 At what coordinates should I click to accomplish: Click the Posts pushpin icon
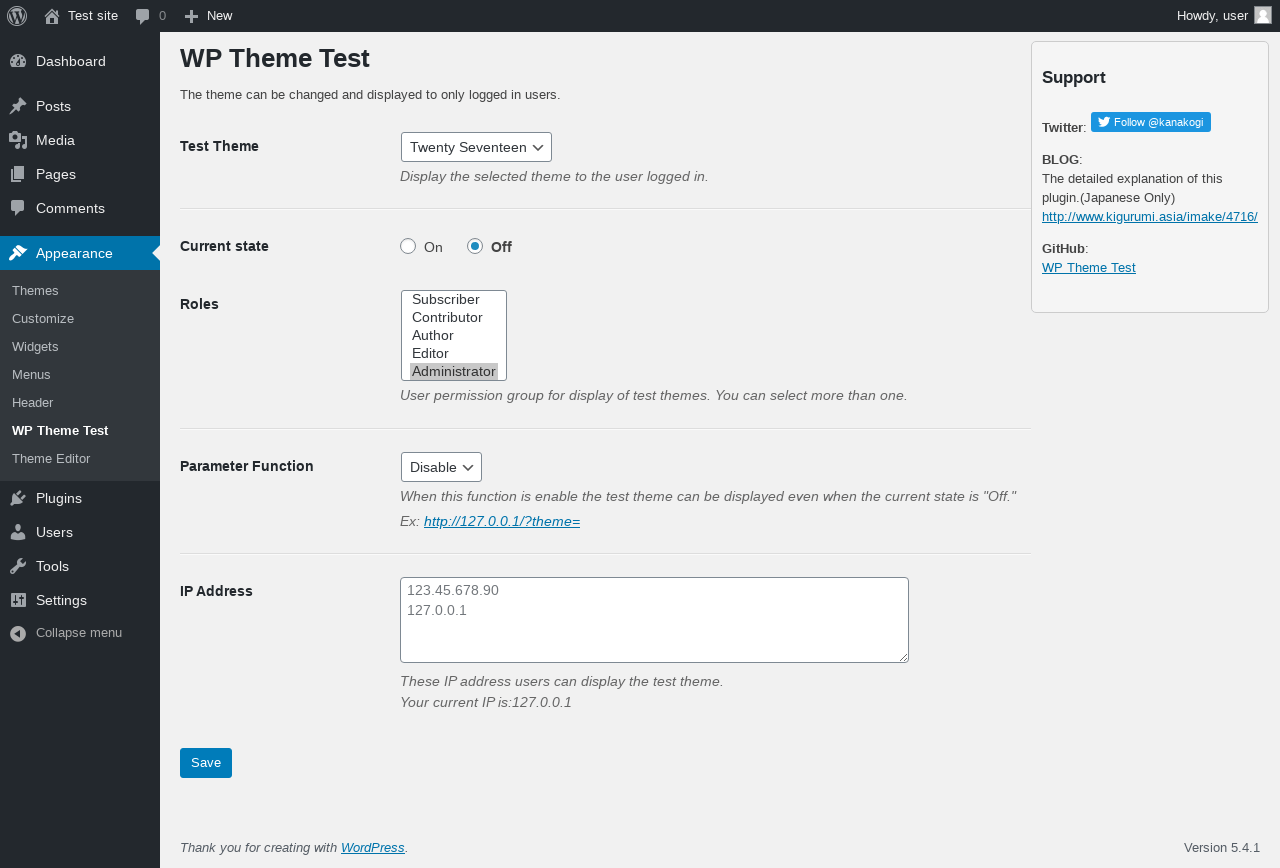coord(18,106)
